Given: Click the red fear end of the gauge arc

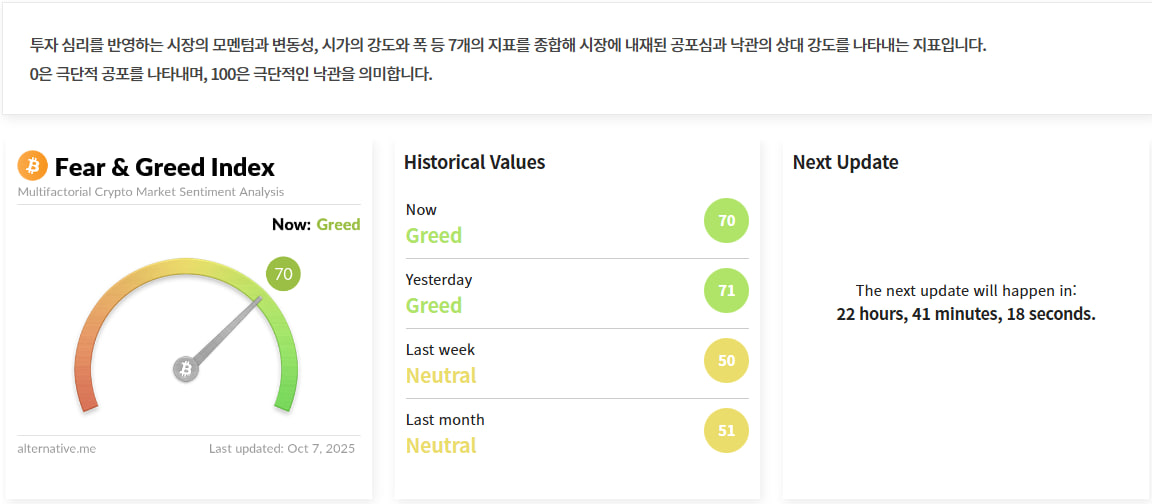Looking at the screenshot, I should [86, 395].
